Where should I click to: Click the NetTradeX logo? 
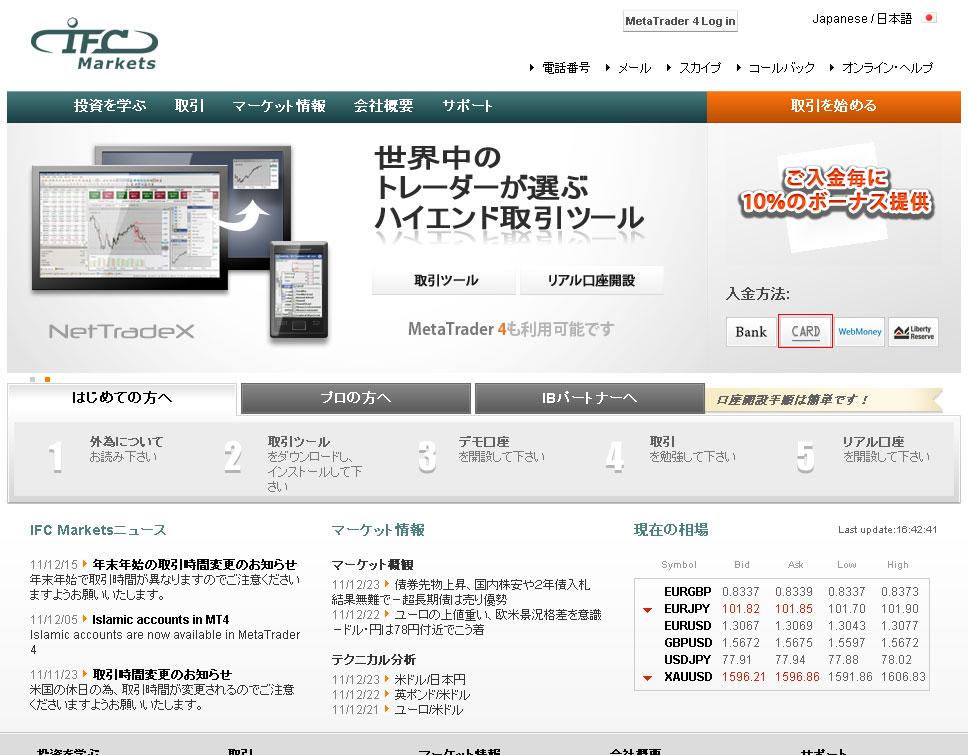(x=122, y=332)
